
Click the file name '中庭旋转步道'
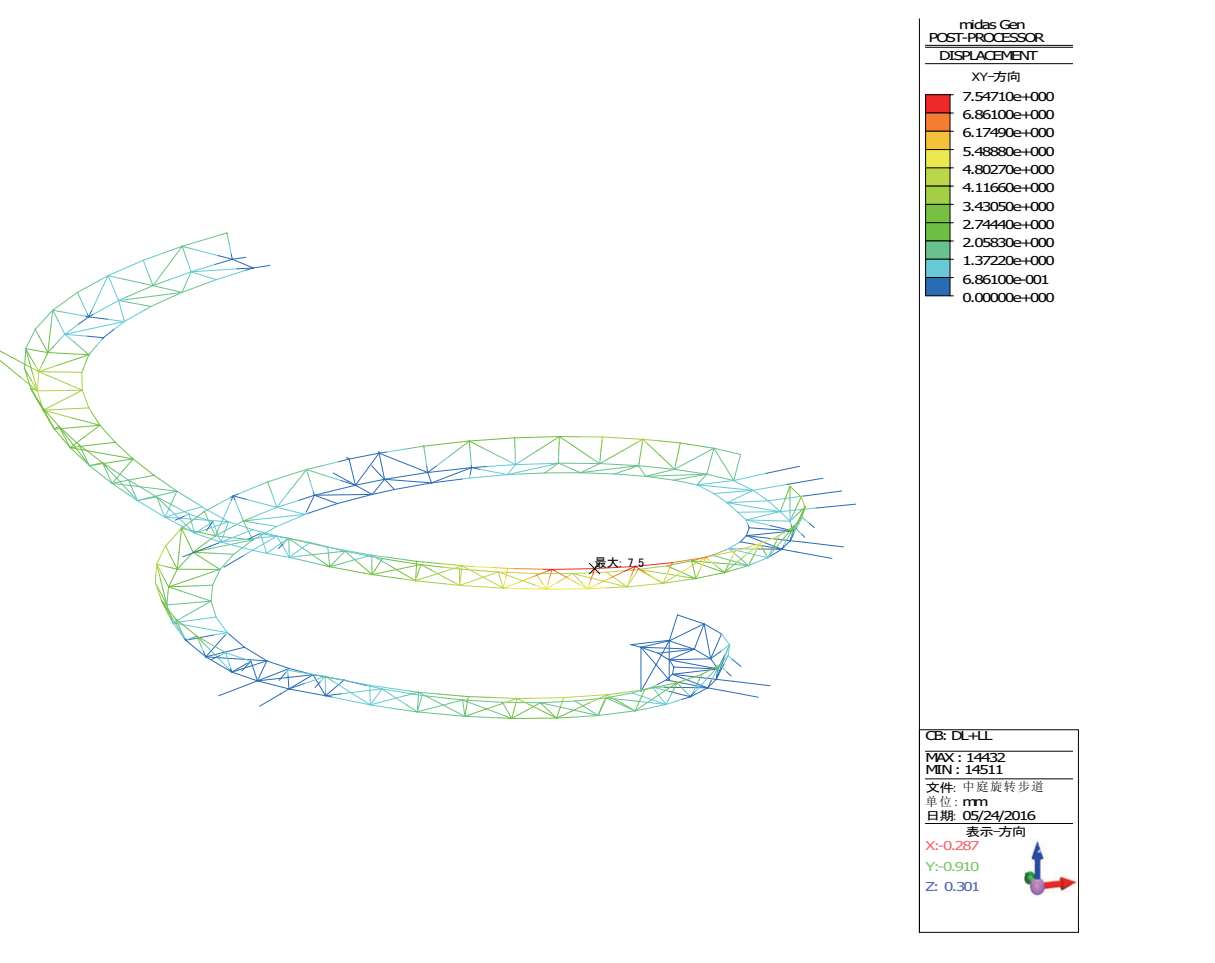[x=1003, y=787]
